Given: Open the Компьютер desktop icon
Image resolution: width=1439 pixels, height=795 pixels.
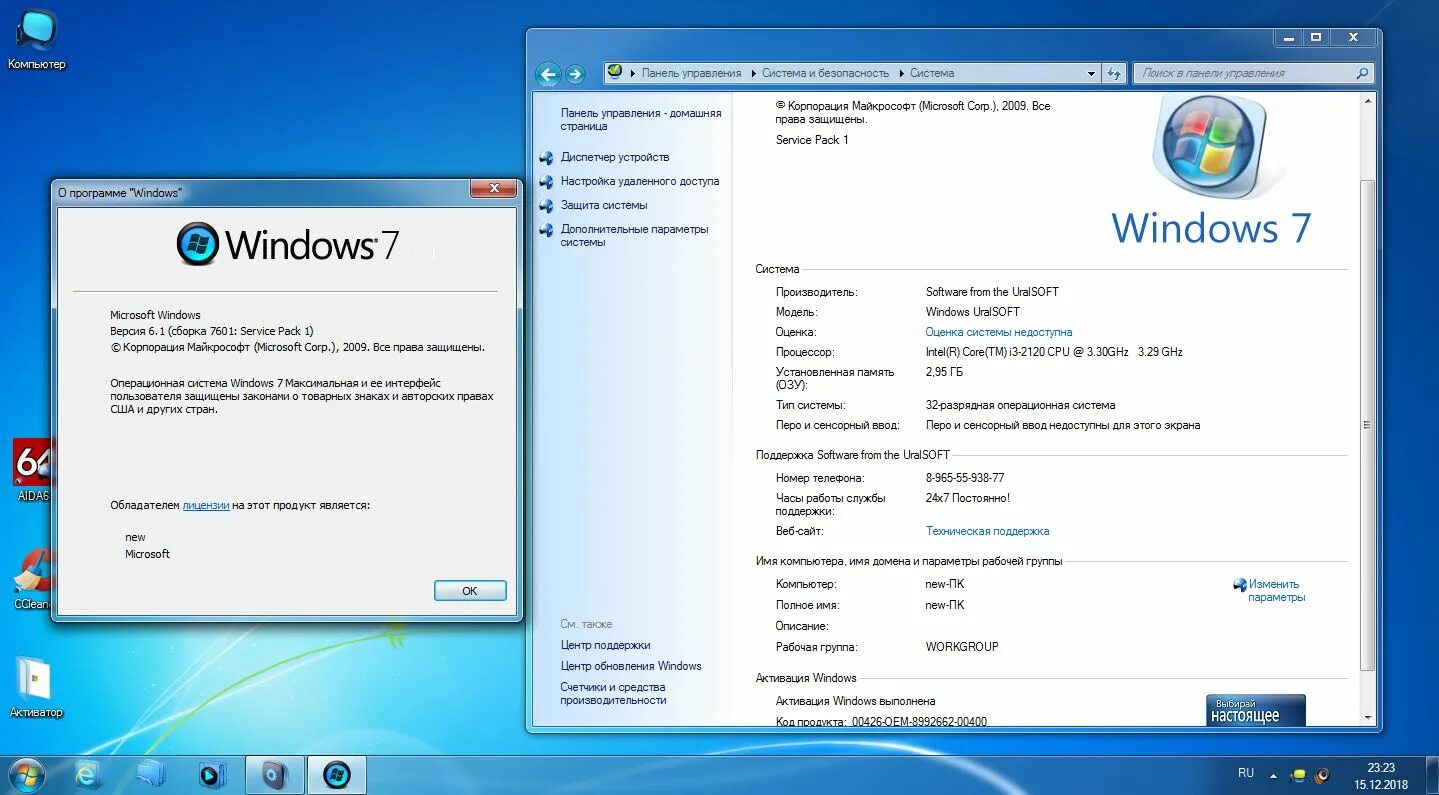Looking at the screenshot, I should [37, 40].
